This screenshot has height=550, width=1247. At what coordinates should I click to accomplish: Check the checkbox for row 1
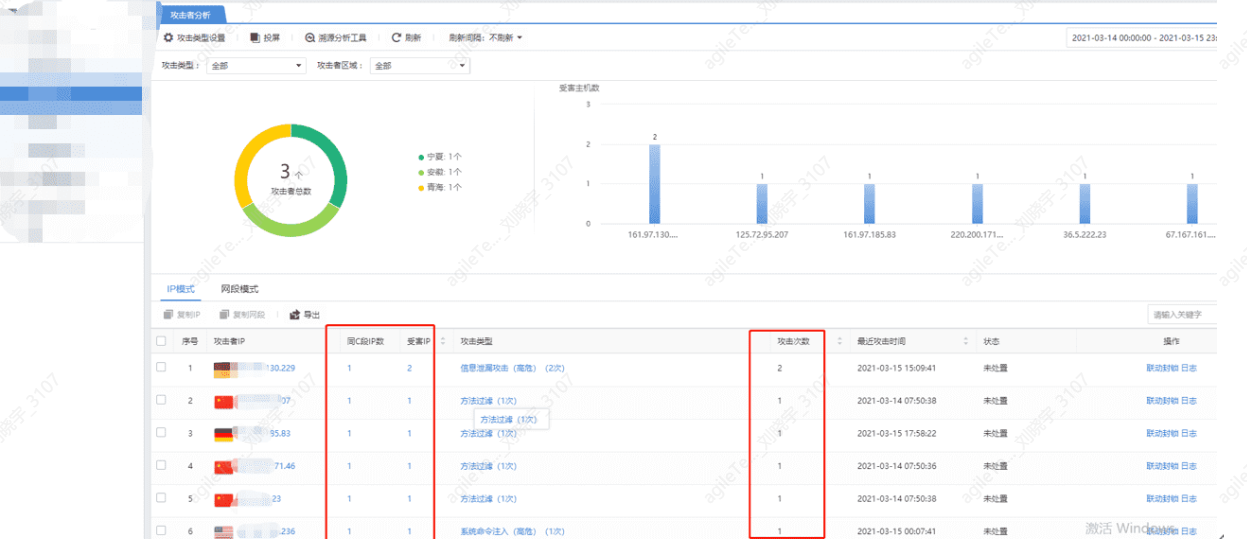[161, 368]
